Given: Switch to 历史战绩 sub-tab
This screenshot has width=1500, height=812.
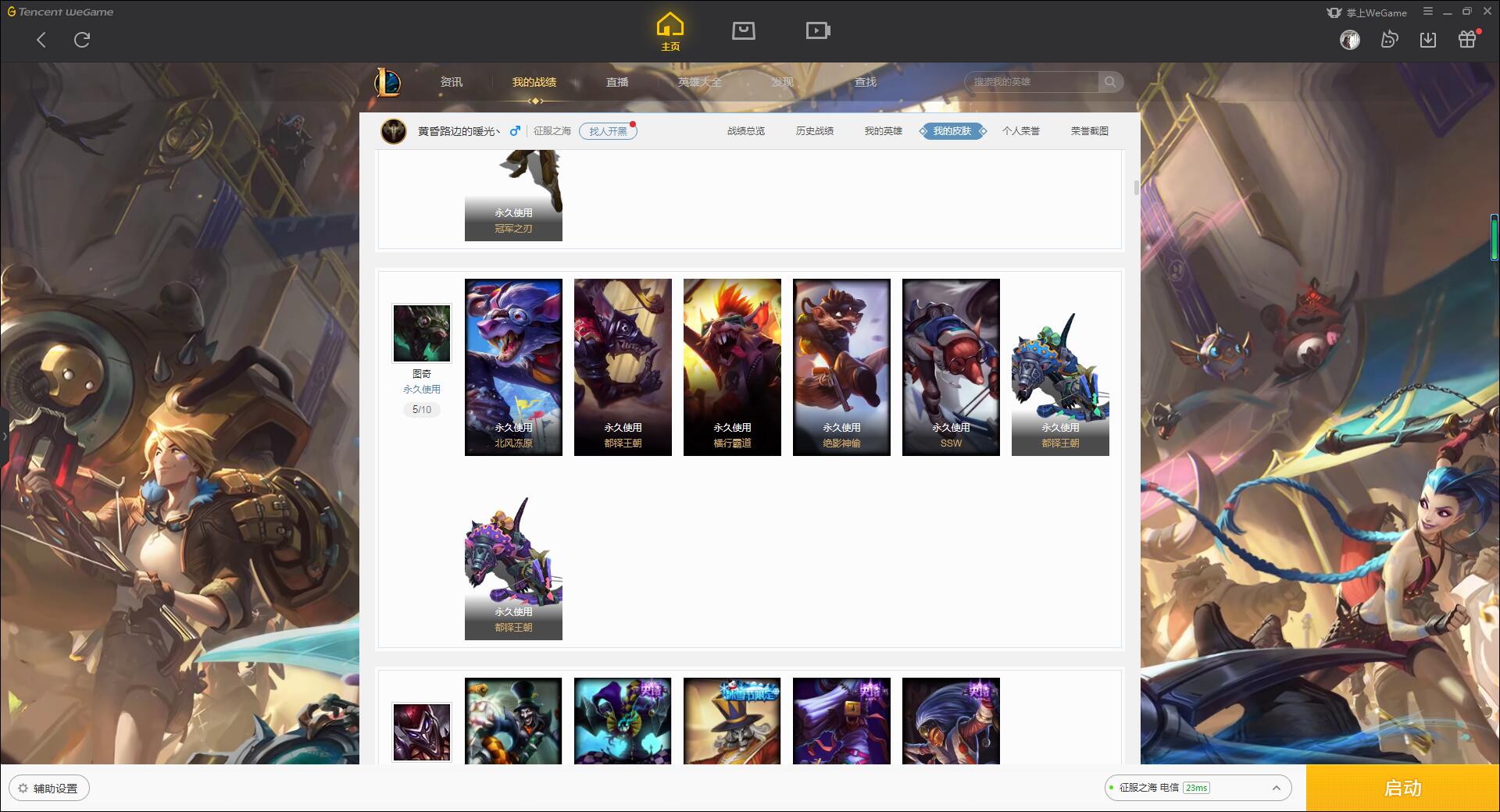Looking at the screenshot, I should [815, 131].
